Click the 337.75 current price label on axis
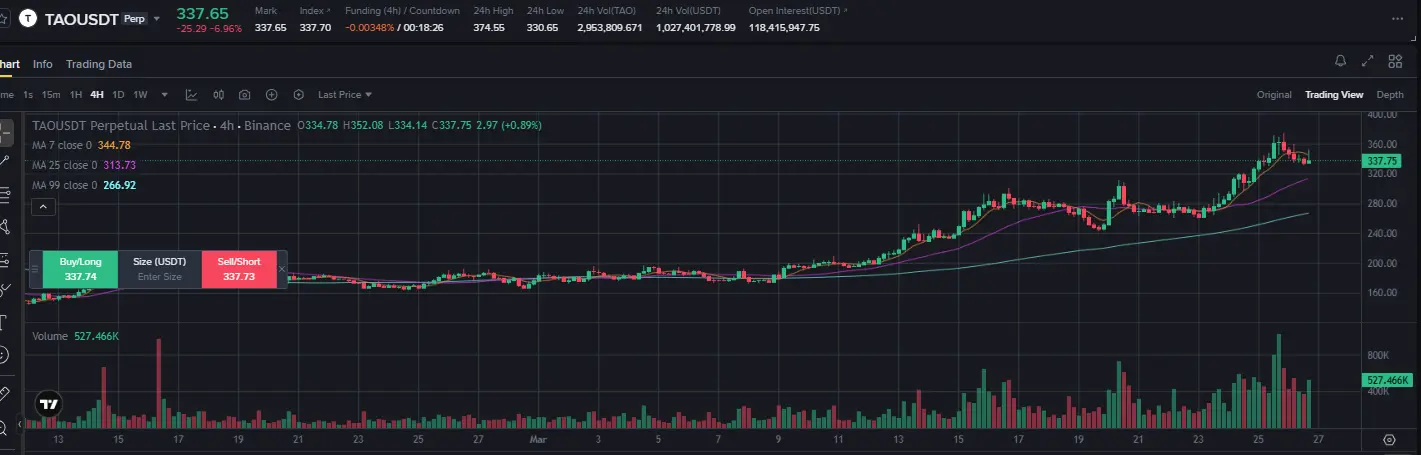1421x455 pixels. pyautogui.click(x=1382, y=161)
